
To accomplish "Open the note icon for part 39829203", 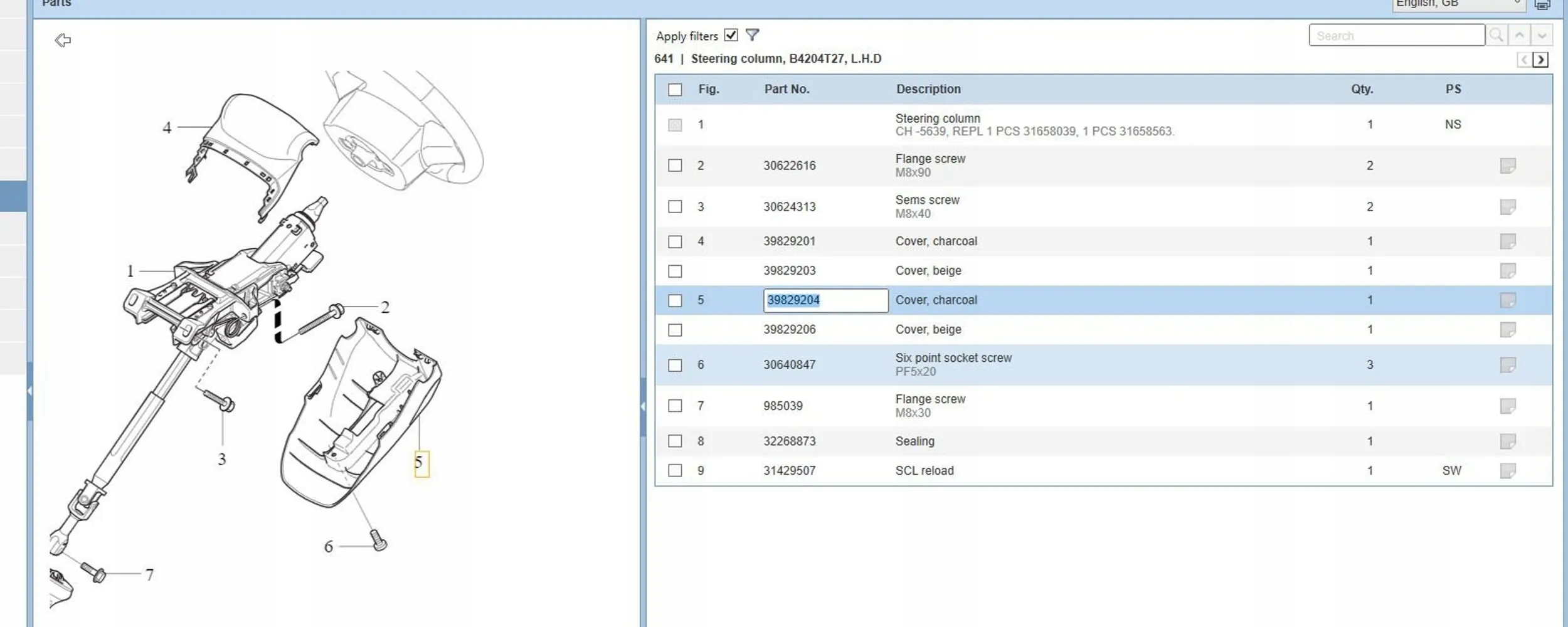I will pos(1508,271).
